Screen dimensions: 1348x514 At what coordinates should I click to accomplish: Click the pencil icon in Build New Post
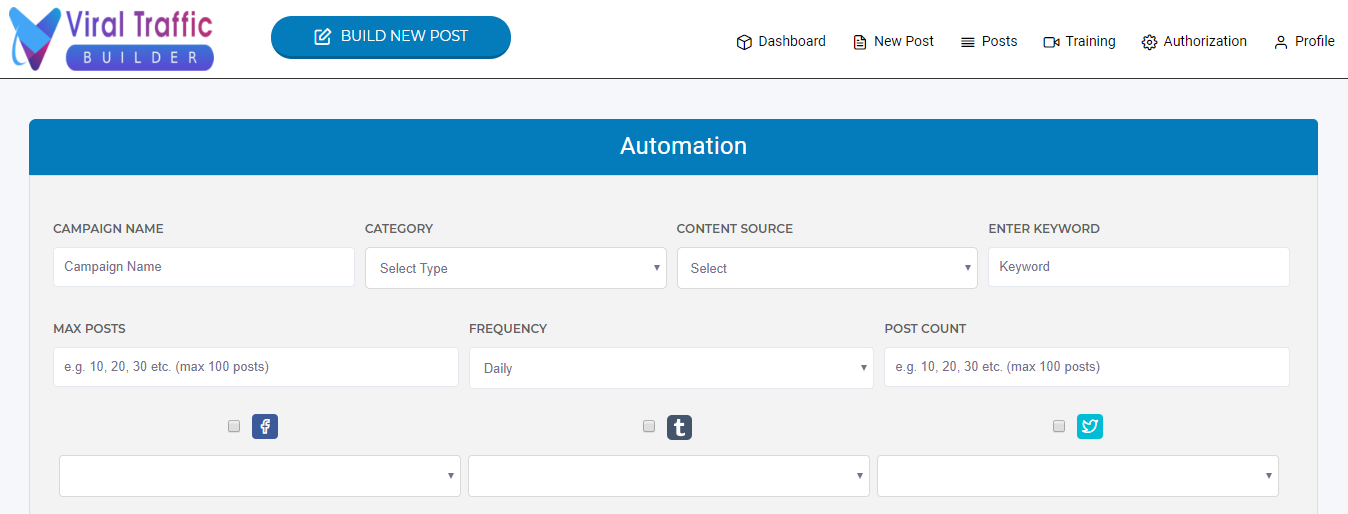pos(322,37)
